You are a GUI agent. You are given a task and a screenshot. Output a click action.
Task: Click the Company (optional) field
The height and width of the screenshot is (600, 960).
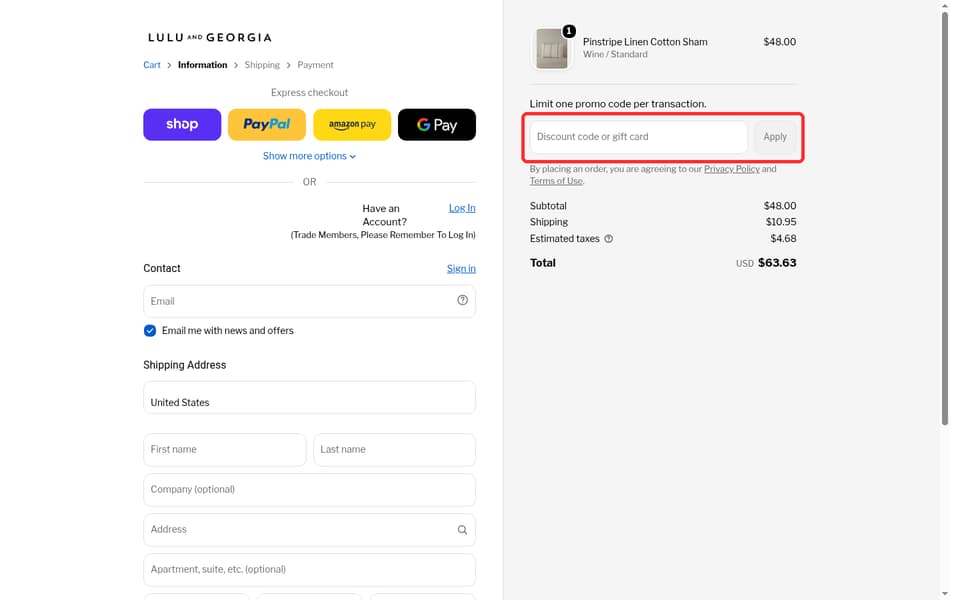coord(309,490)
